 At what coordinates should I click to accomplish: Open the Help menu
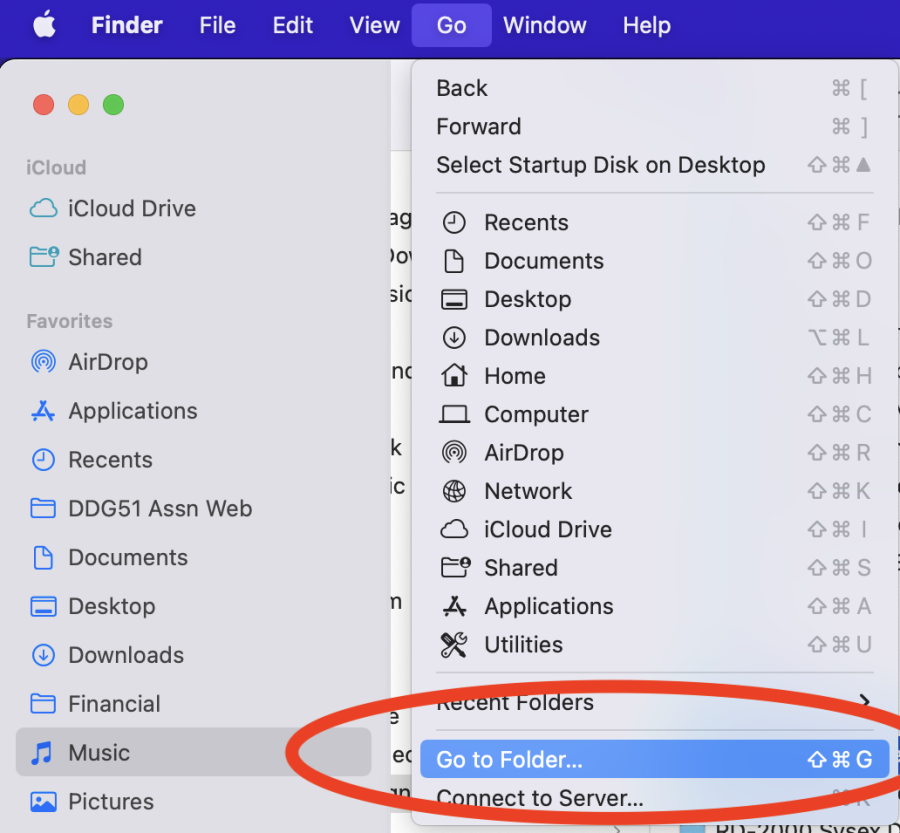pos(647,25)
